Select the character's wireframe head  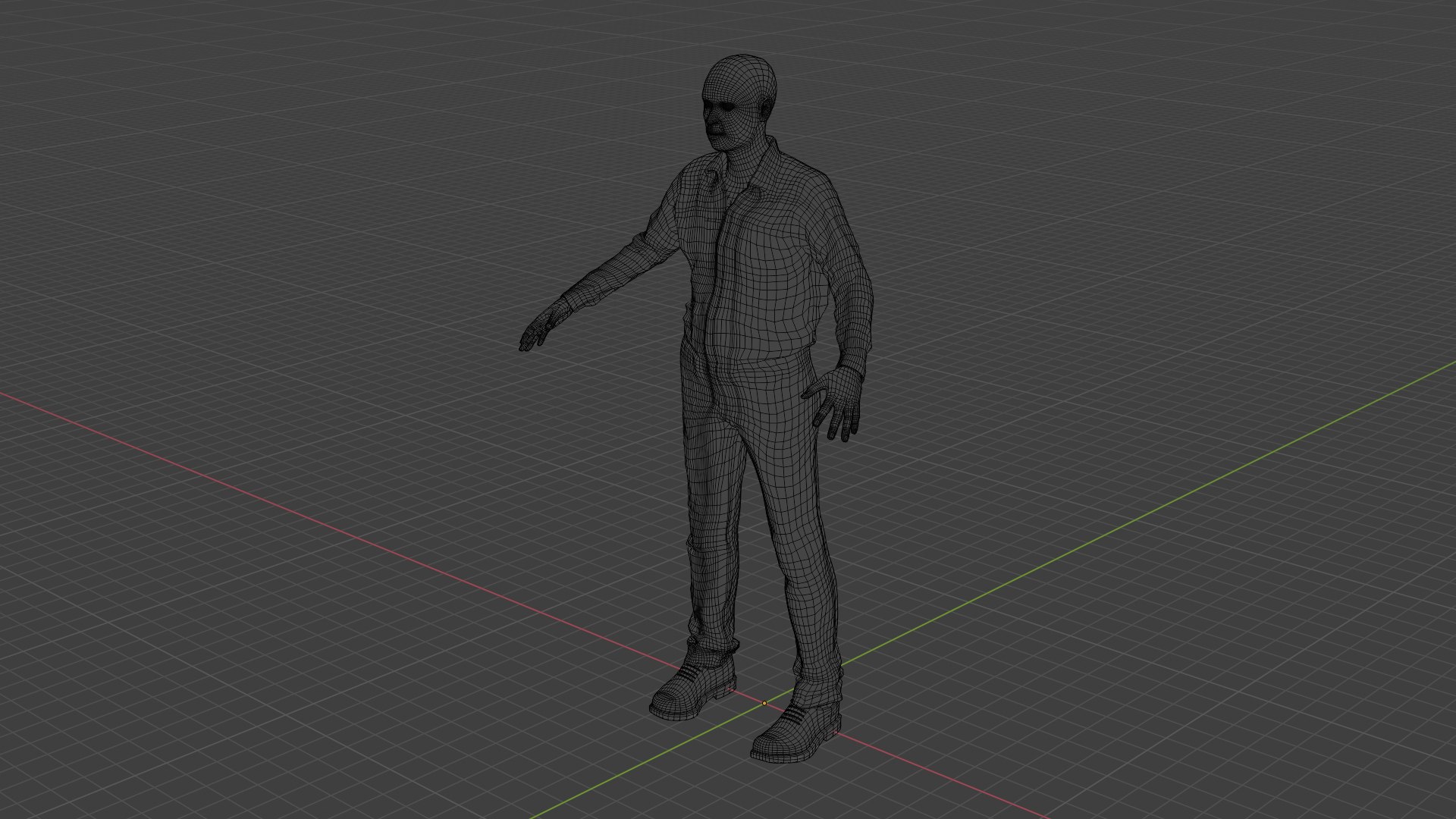(739, 102)
